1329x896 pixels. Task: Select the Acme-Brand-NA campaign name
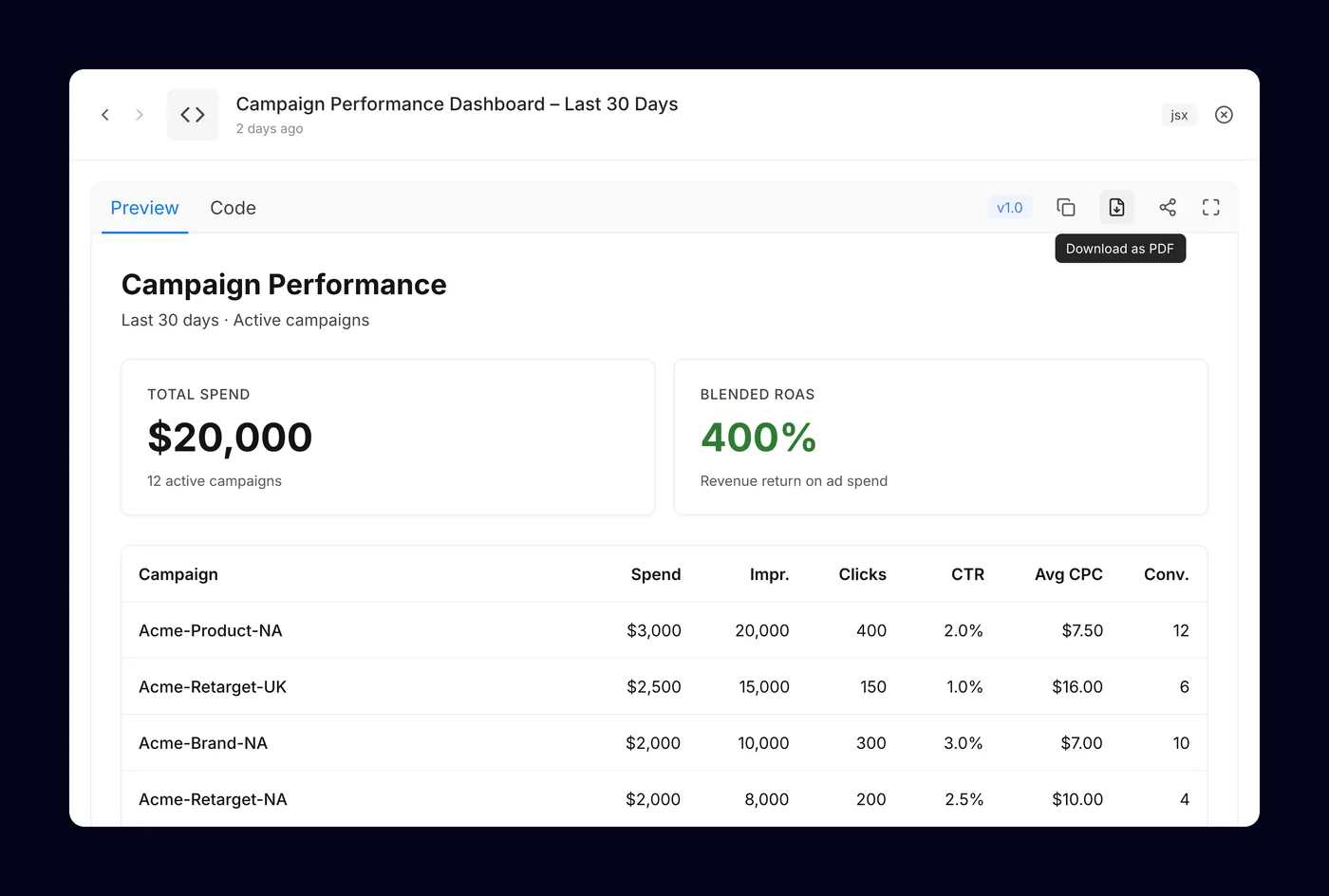(203, 743)
